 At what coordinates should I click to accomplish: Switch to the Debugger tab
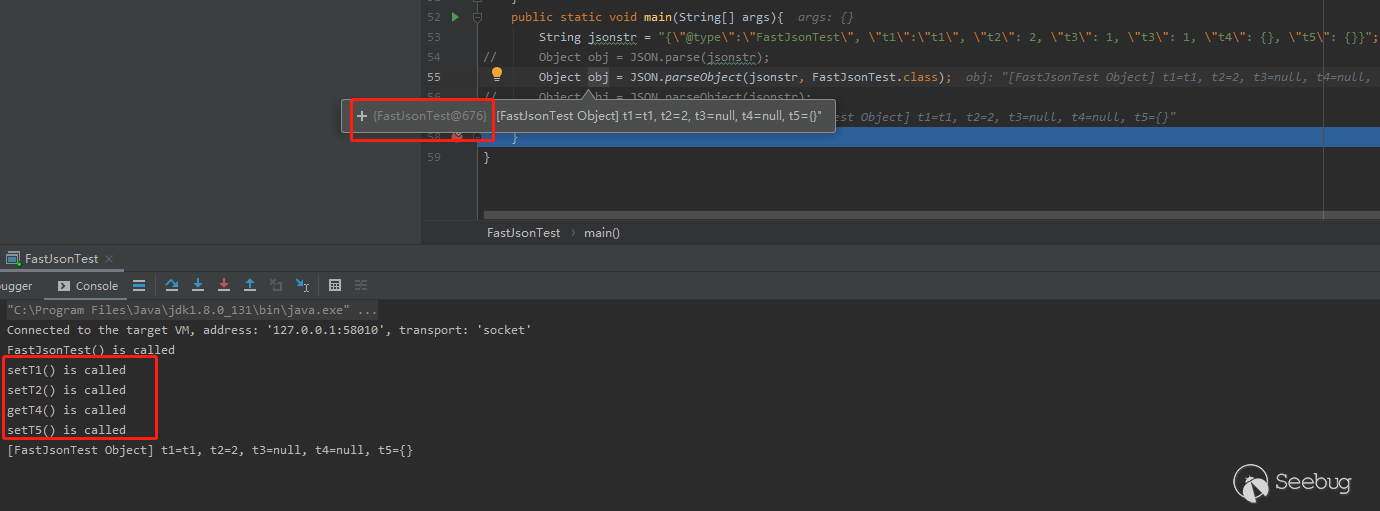15,286
